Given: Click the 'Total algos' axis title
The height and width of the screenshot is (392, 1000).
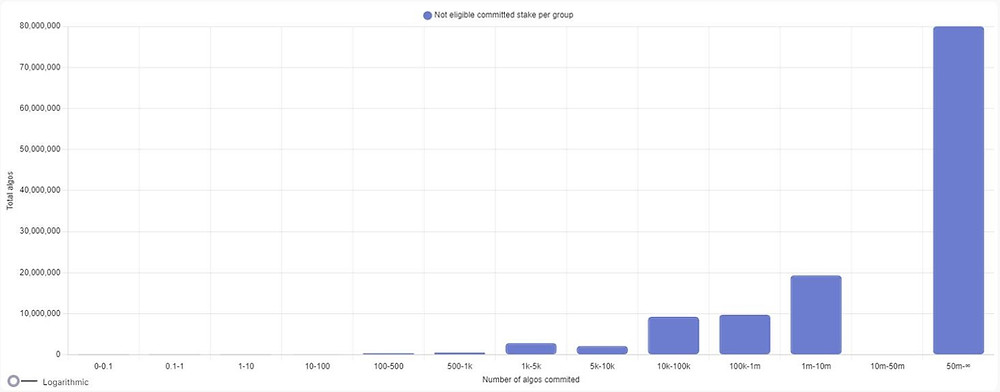Looking at the screenshot, I should (x=10, y=191).
